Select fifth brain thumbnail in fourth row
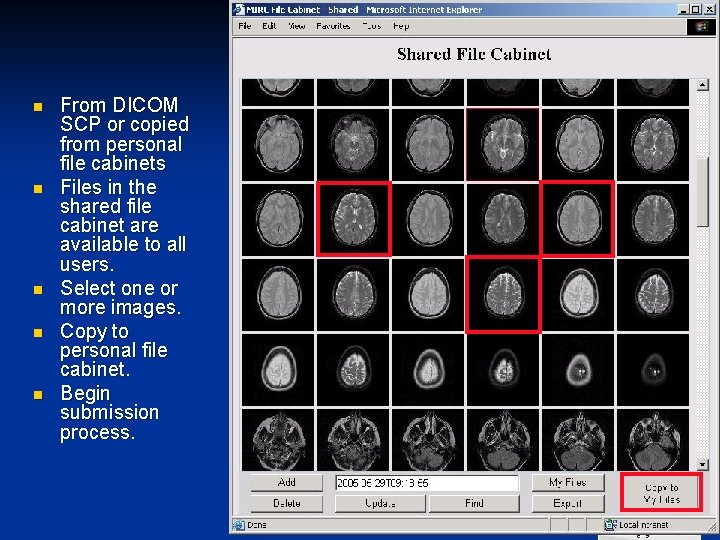 [x=578, y=295]
